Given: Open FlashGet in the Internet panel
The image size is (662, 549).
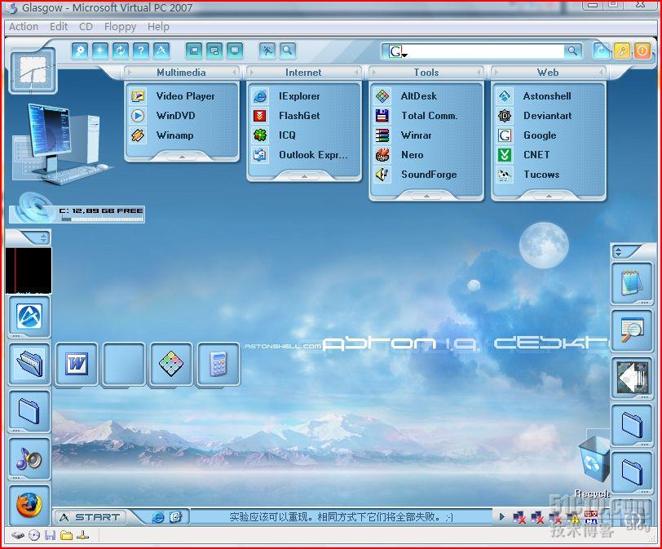Looking at the screenshot, I should coord(304,116).
